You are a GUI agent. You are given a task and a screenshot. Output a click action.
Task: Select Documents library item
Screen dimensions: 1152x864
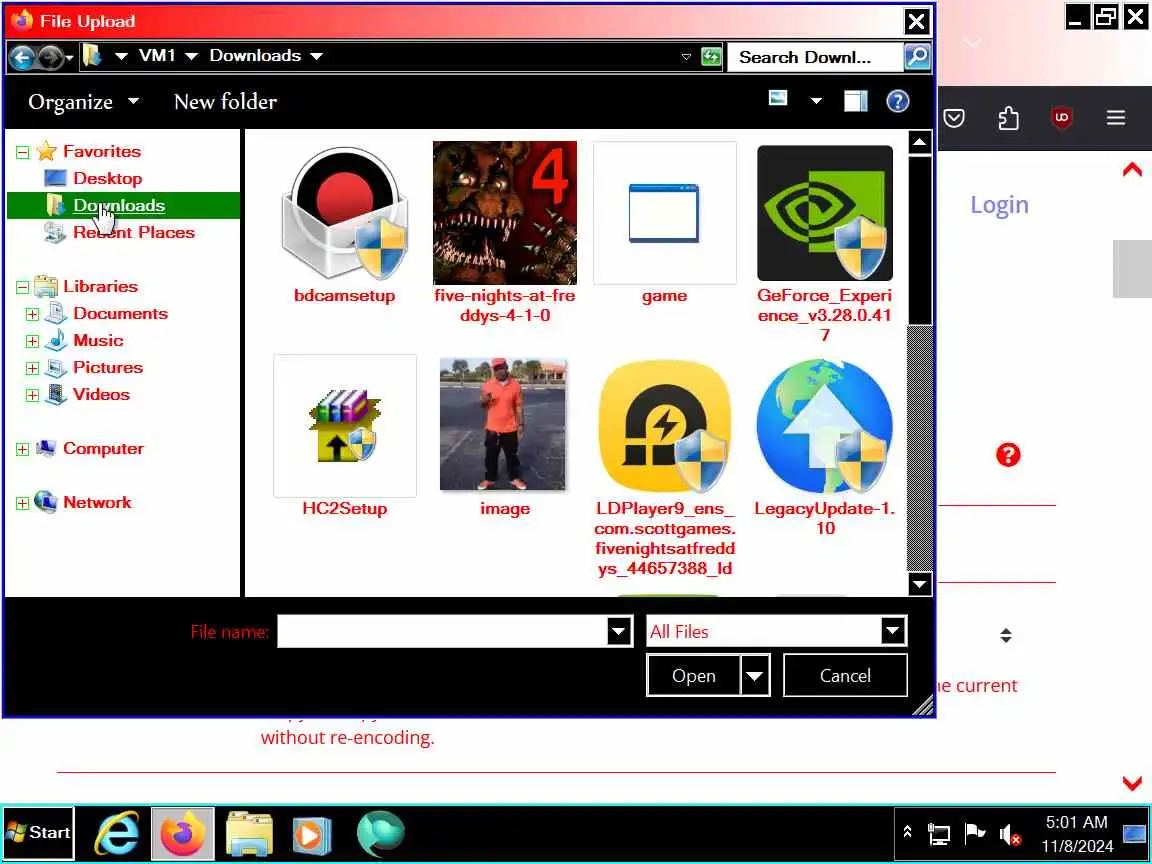tap(120, 313)
